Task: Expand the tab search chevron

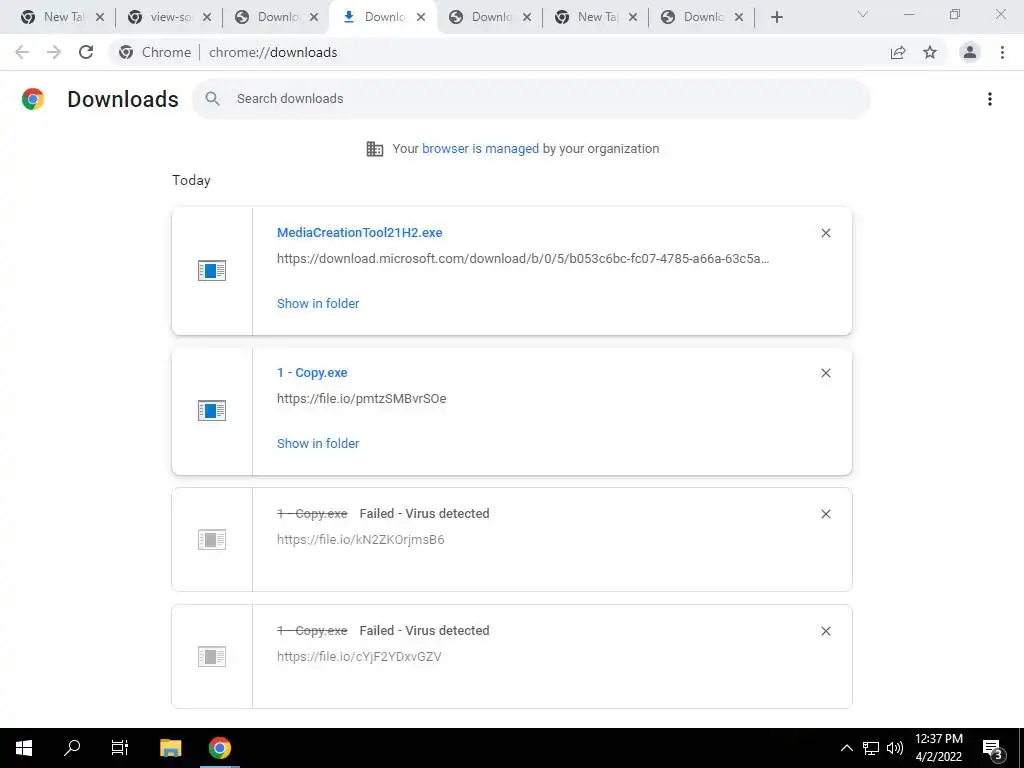Action: coord(863,14)
